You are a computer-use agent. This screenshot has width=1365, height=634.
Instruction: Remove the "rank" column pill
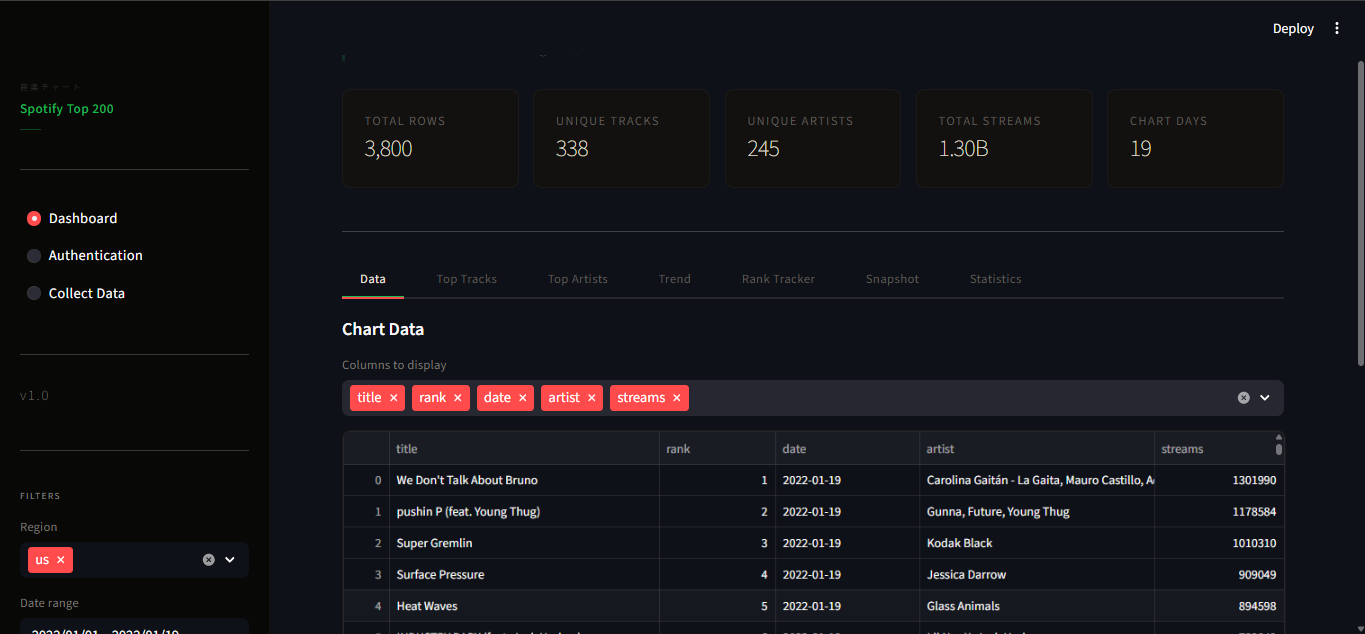457,397
